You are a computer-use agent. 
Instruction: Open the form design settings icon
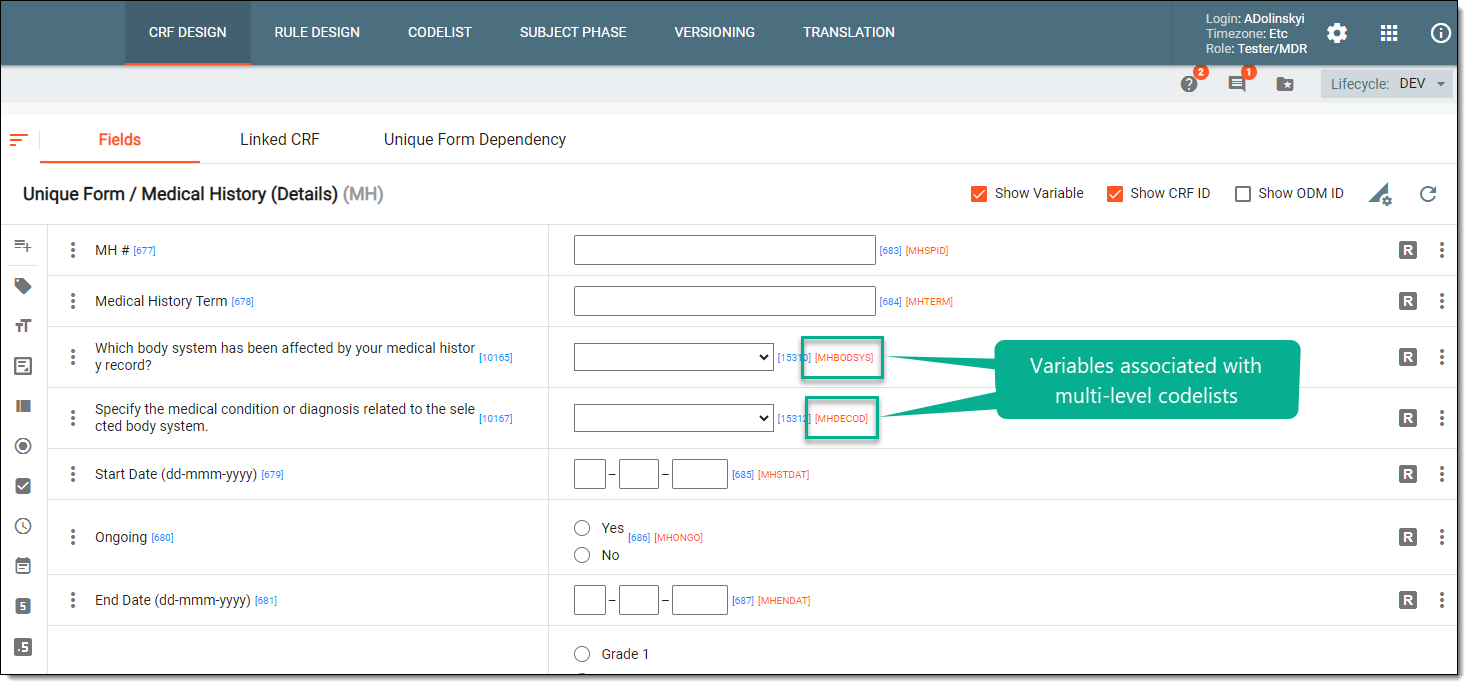(x=1380, y=194)
